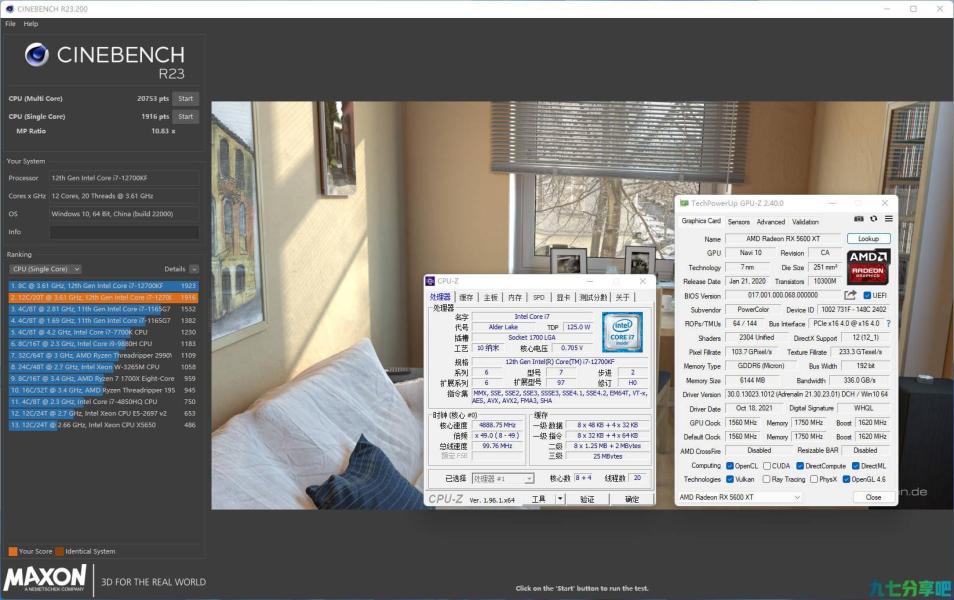This screenshot has width=954, height=600.
Task: Toggle the OpenCL checkbox
Action: coord(729,466)
